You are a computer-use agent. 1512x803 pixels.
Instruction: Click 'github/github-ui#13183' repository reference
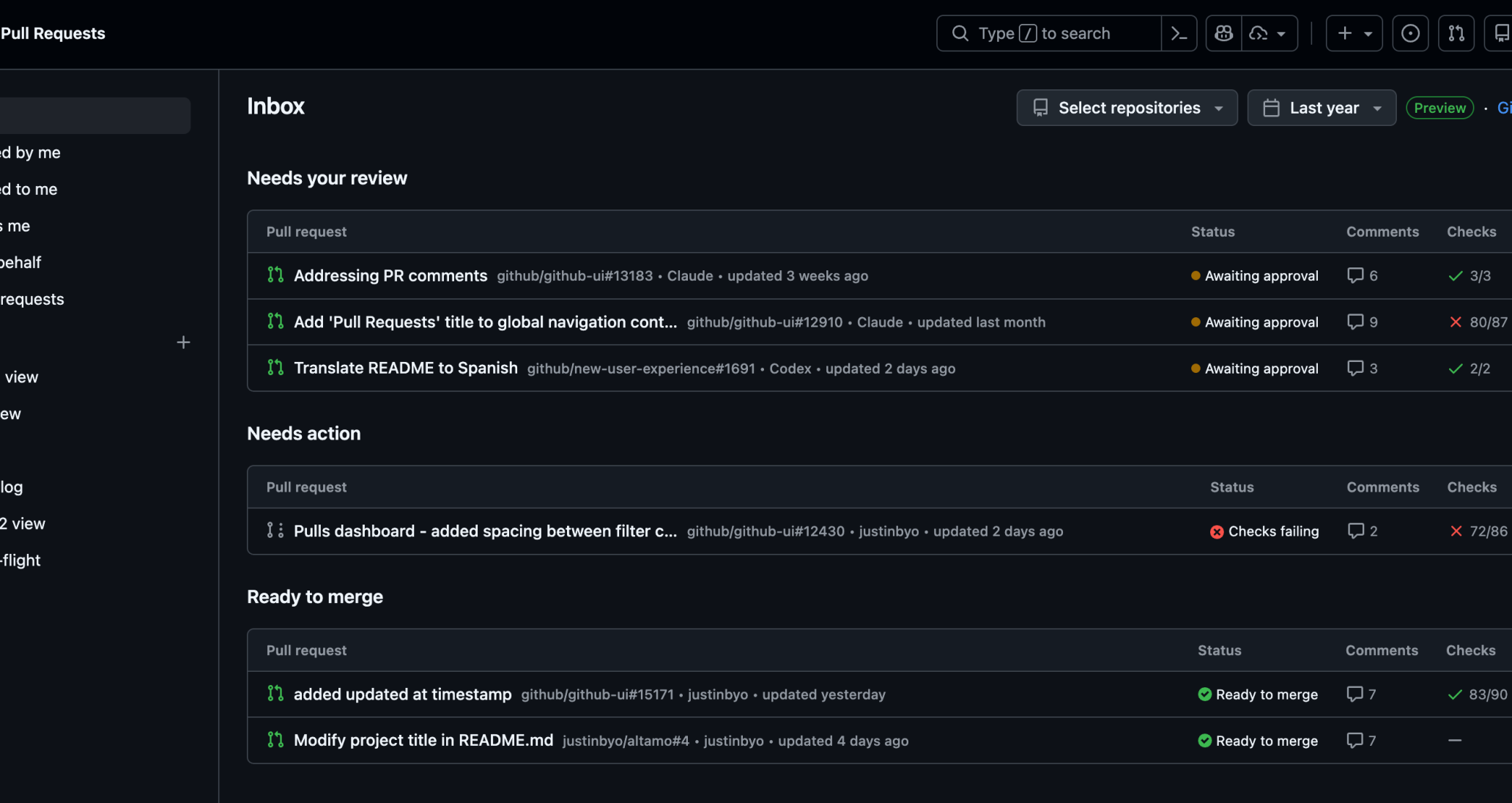pyautogui.click(x=575, y=275)
